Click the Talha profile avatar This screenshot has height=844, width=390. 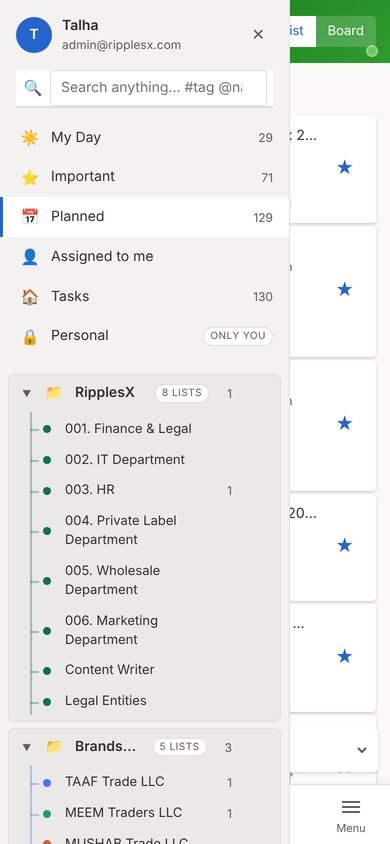[x=34, y=34]
